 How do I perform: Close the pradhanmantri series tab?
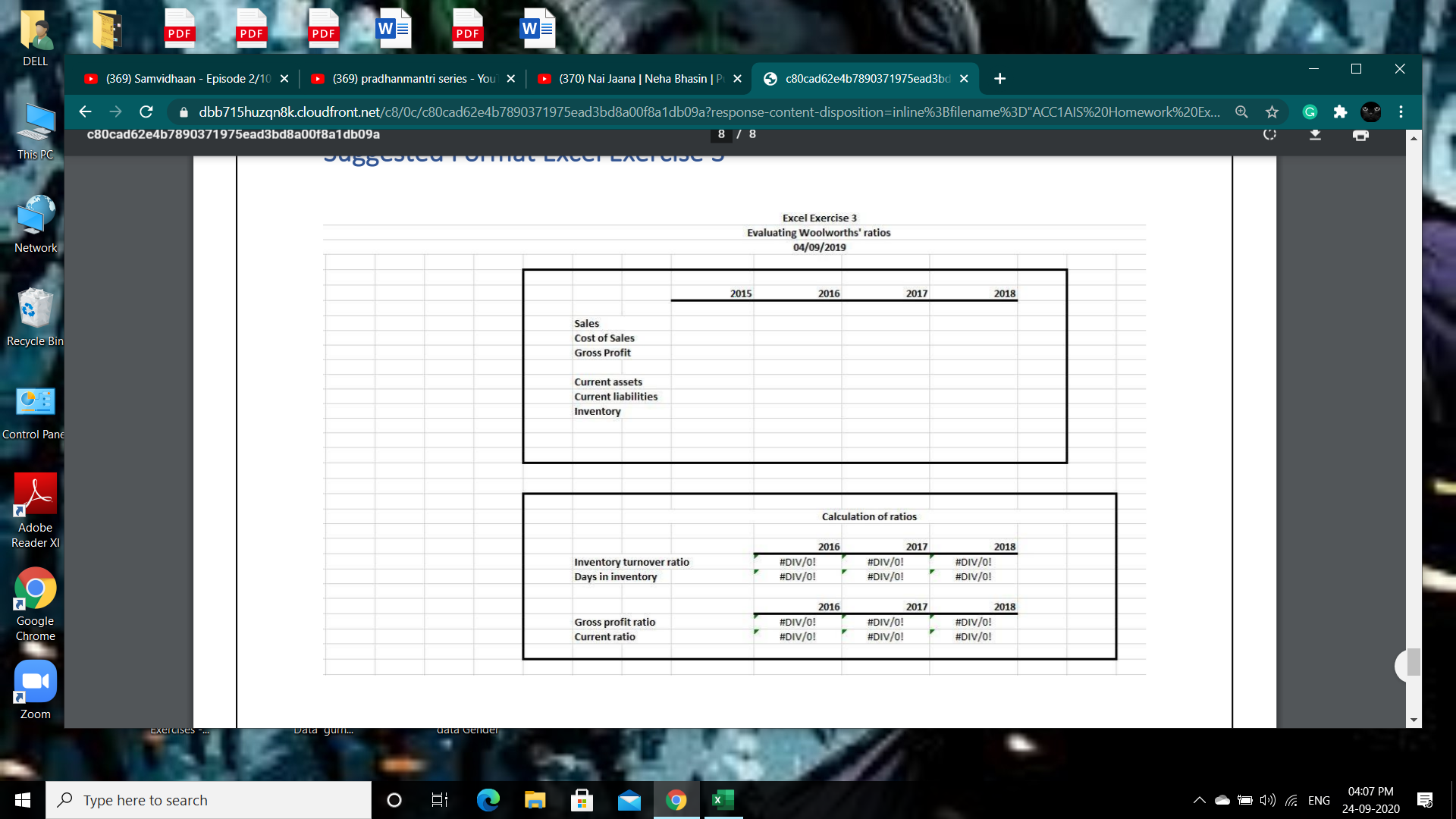(x=511, y=78)
